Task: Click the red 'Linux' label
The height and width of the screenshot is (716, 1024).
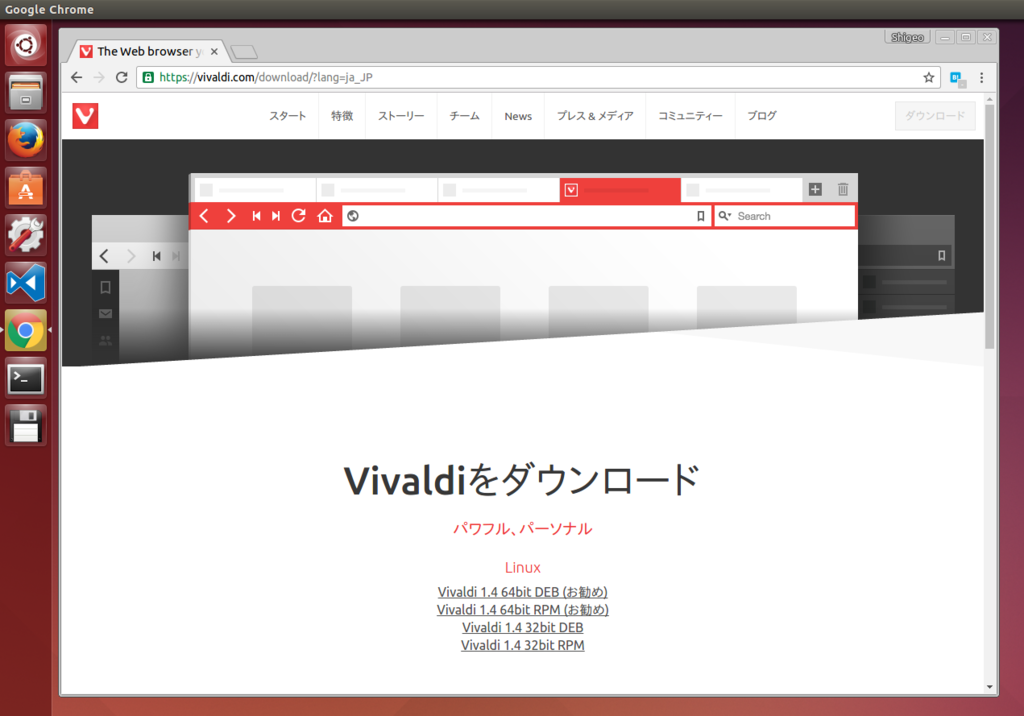Action: point(522,567)
